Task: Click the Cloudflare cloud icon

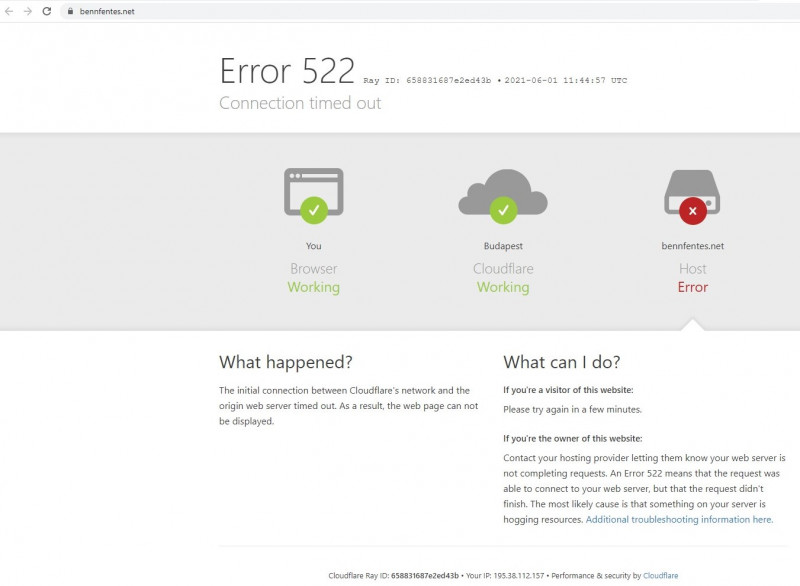Action: (503, 196)
